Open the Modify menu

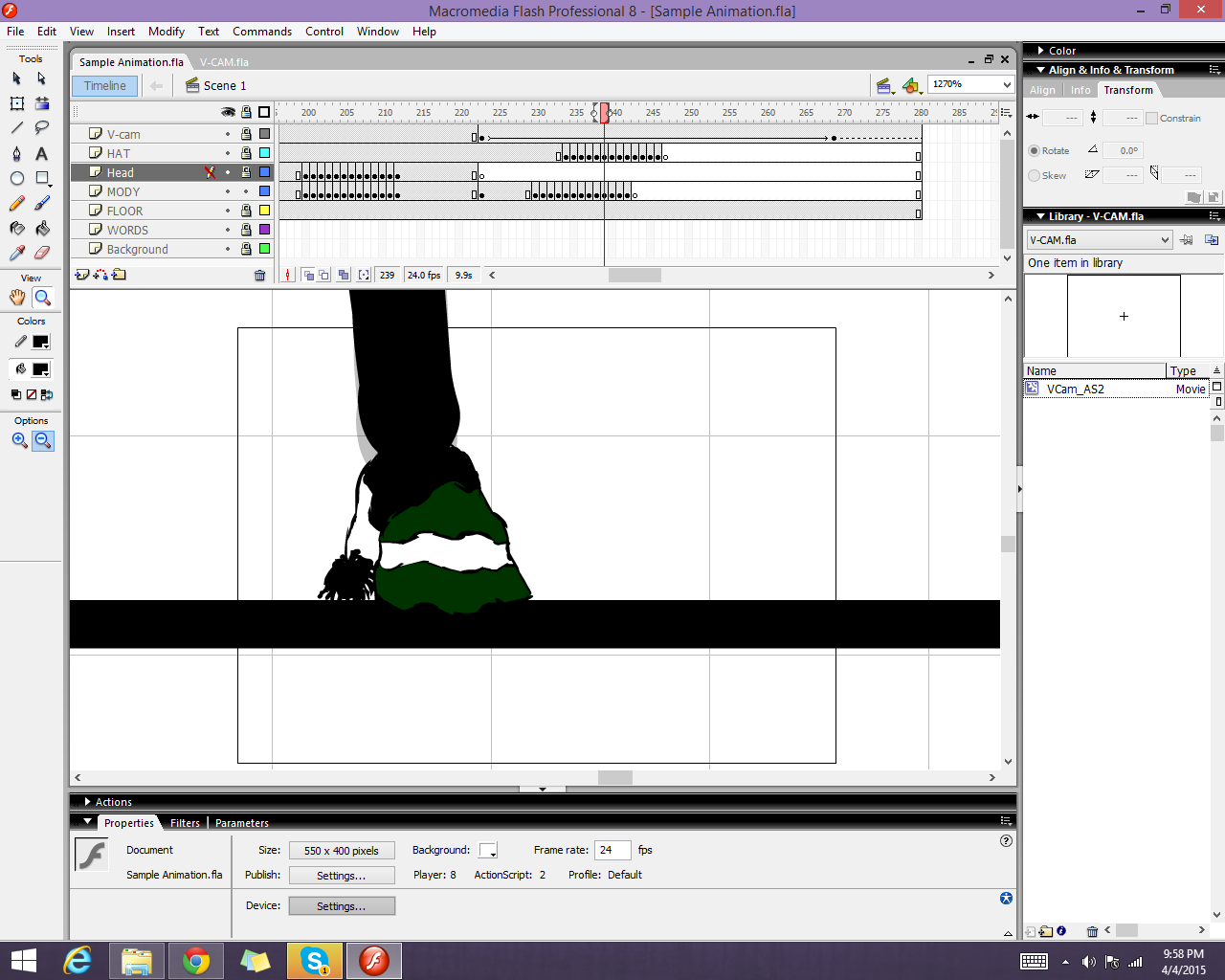coord(166,32)
